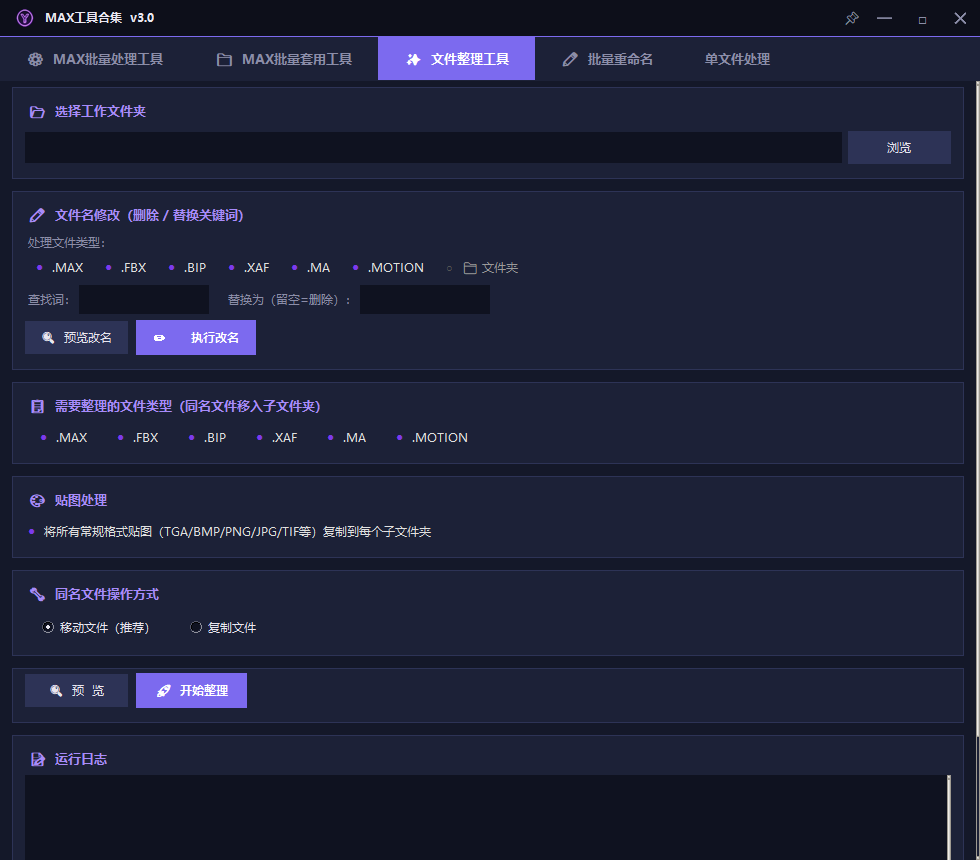980x860 pixels.
Task: Toggle .BIP in organize file types
Action: [x=208, y=438]
